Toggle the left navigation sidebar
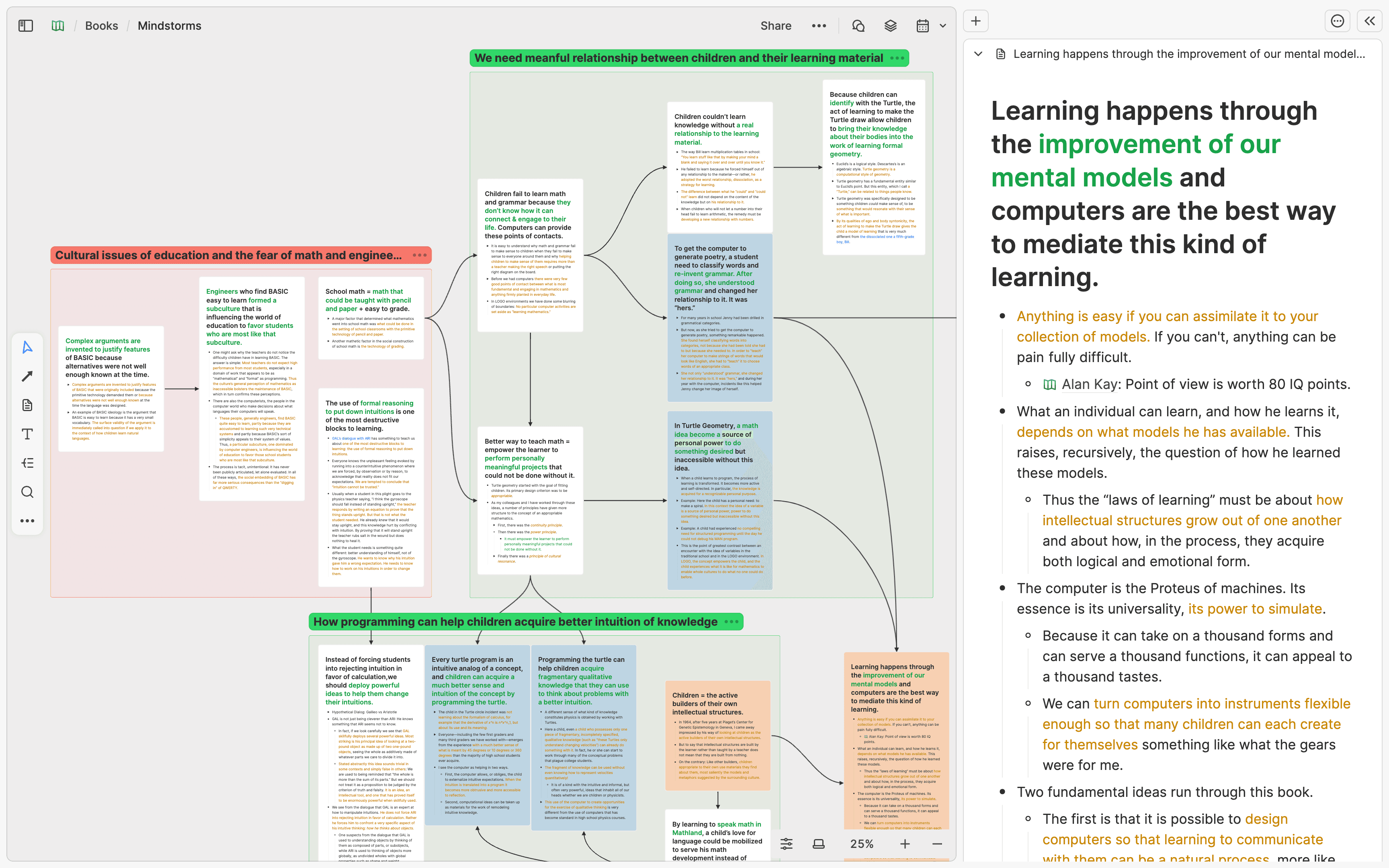 click(x=25, y=25)
